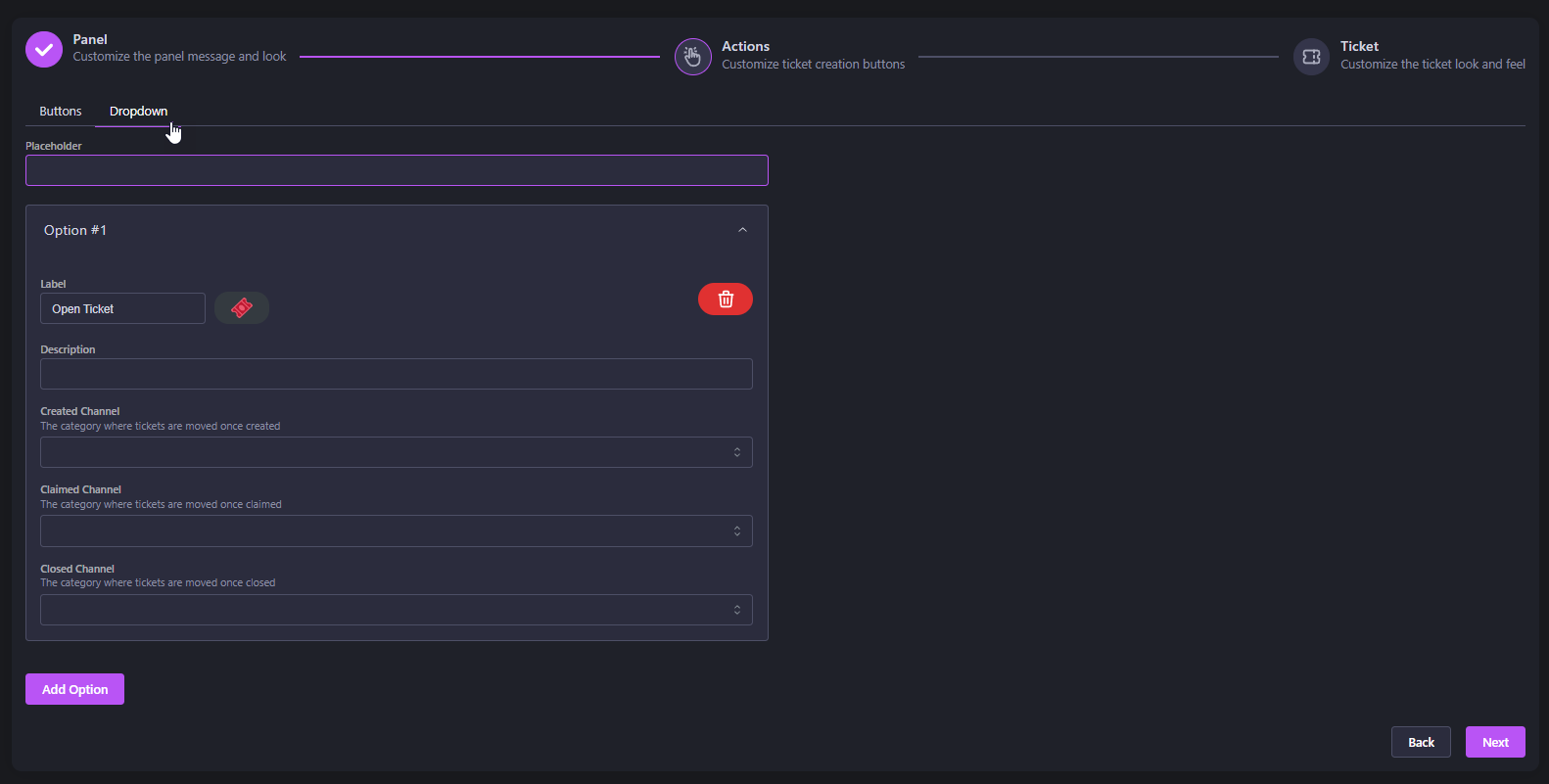Click the Ticket step title text
This screenshot has height=784, width=1549.
pyautogui.click(x=1359, y=46)
